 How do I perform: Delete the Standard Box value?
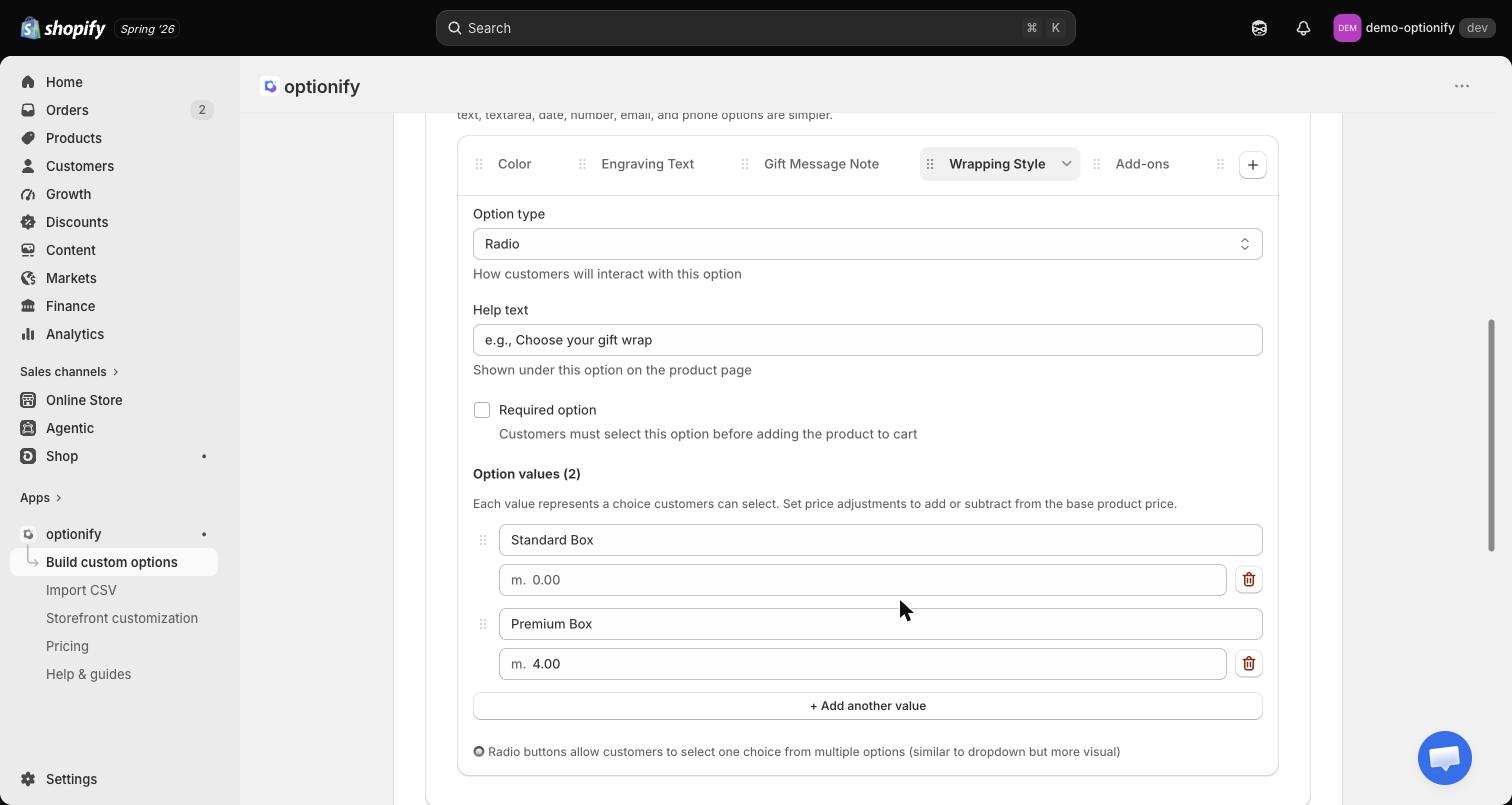click(1249, 580)
